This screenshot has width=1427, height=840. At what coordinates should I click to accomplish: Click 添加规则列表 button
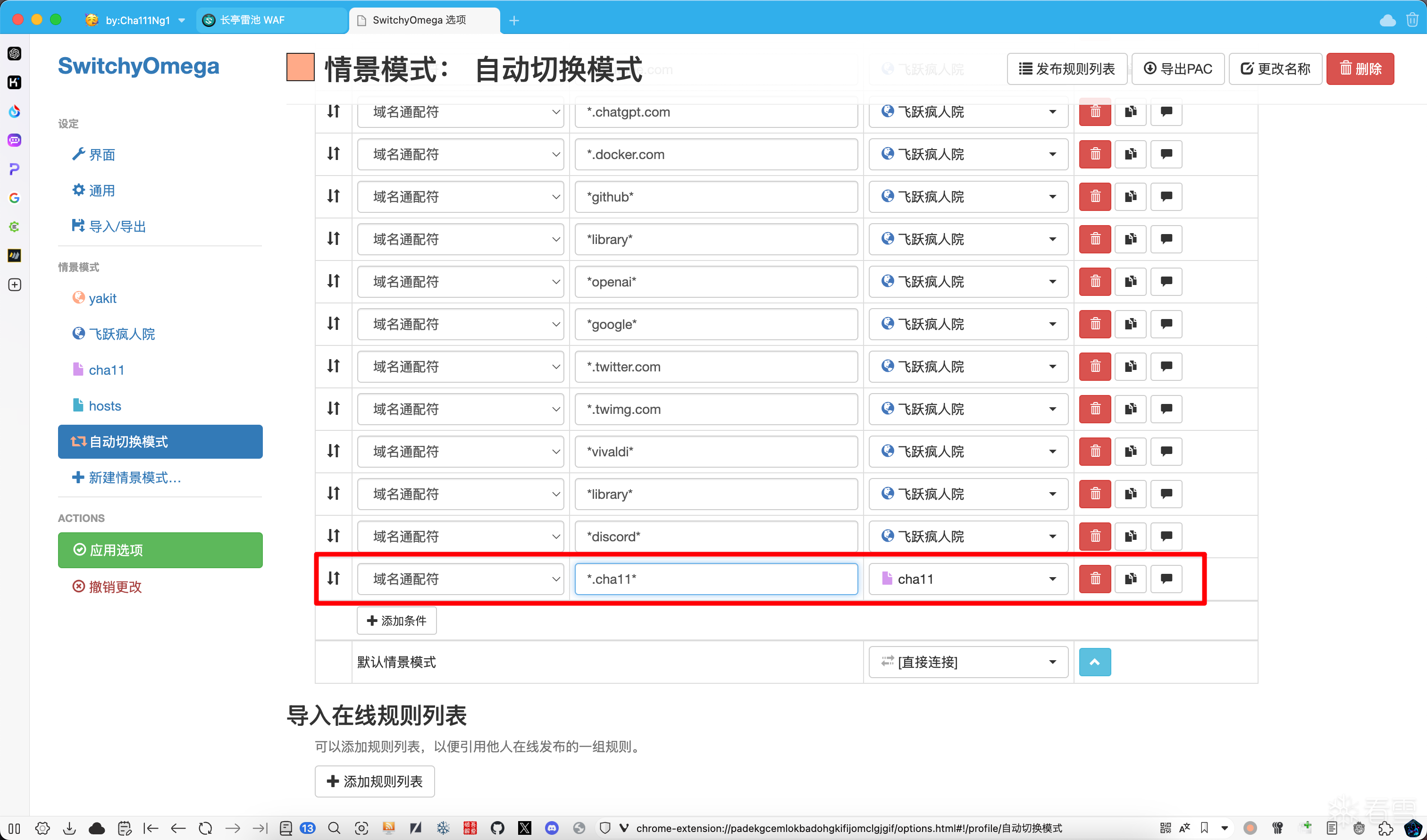(x=375, y=781)
